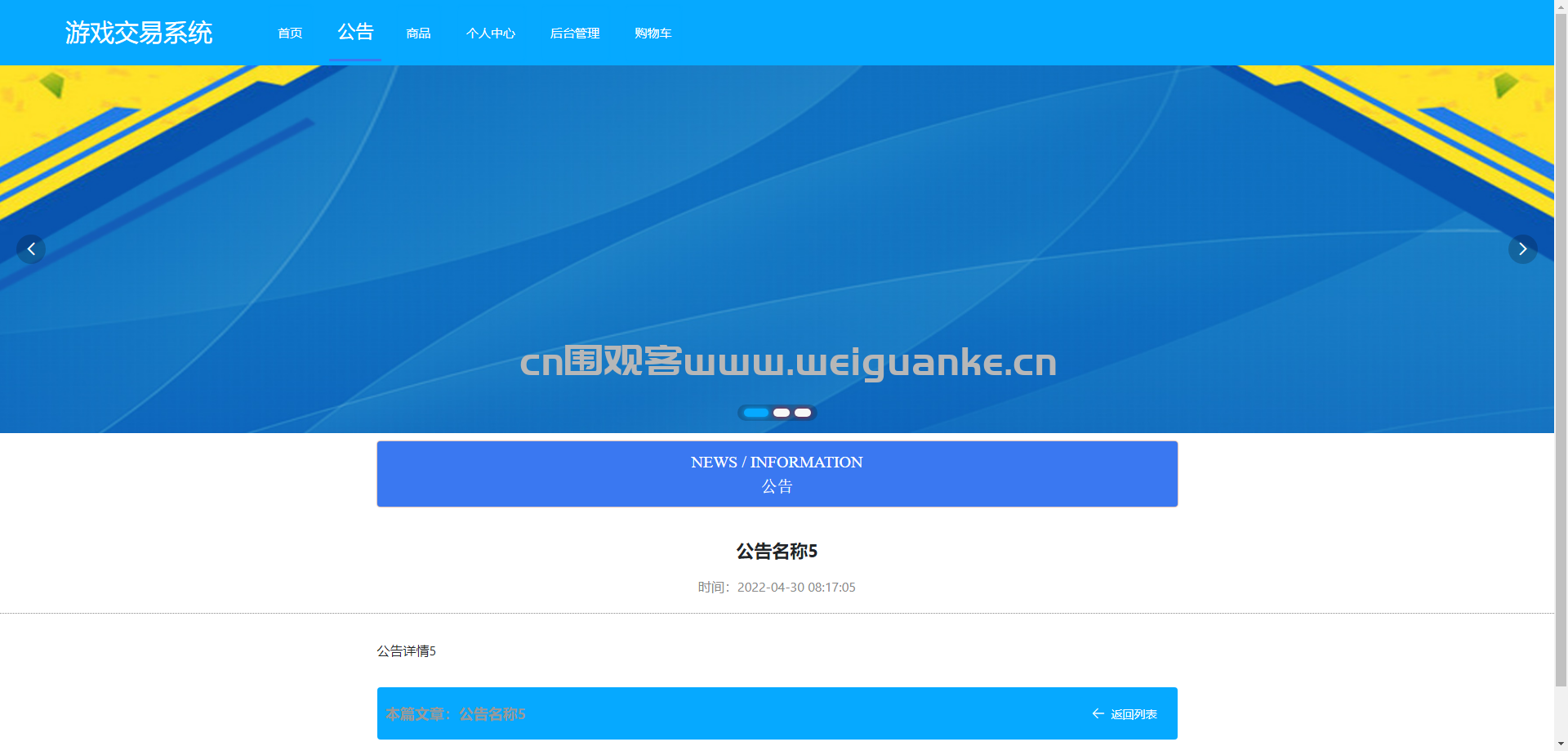
Task: Click the left arrow icon beside 返回列表
Action: click(1098, 713)
